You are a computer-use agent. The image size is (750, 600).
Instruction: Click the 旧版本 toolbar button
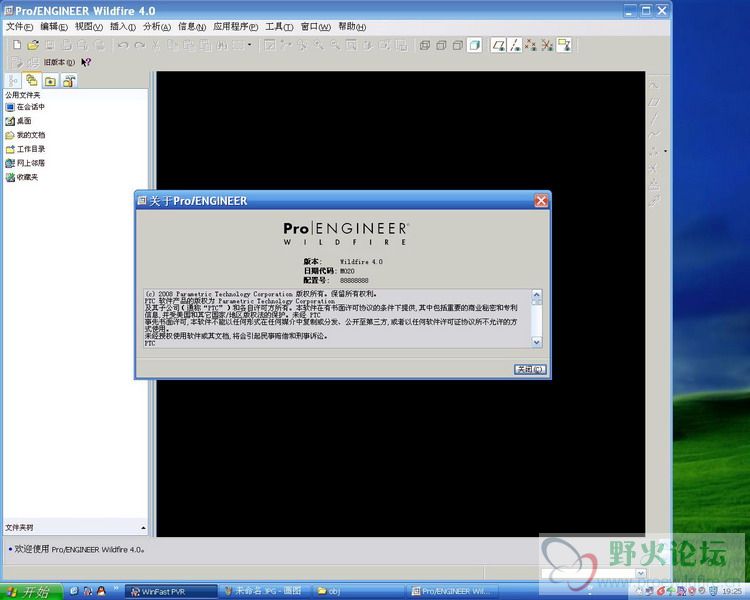[x=59, y=62]
